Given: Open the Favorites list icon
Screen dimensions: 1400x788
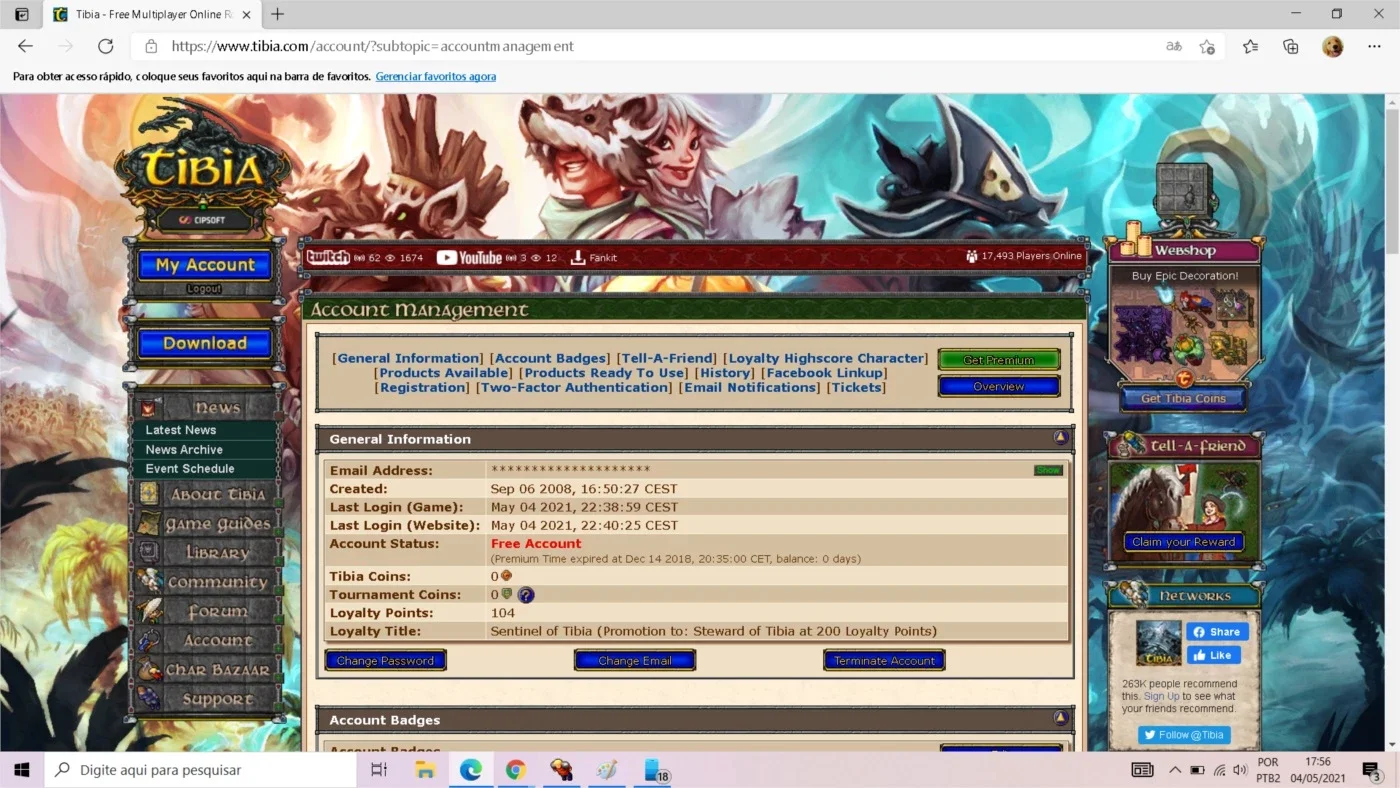Looking at the screenshot, I should (x=1250, y=46).
